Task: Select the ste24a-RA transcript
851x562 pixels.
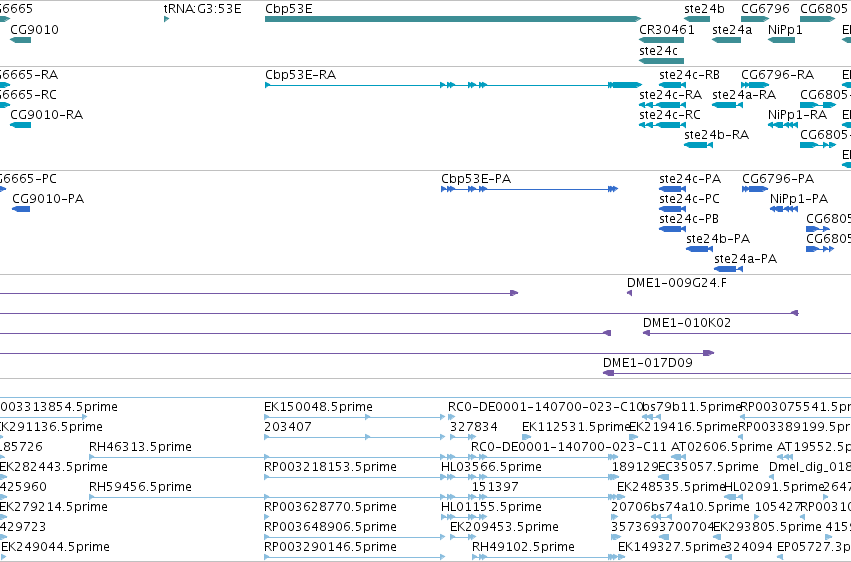Action: click(x=727, y=105)
